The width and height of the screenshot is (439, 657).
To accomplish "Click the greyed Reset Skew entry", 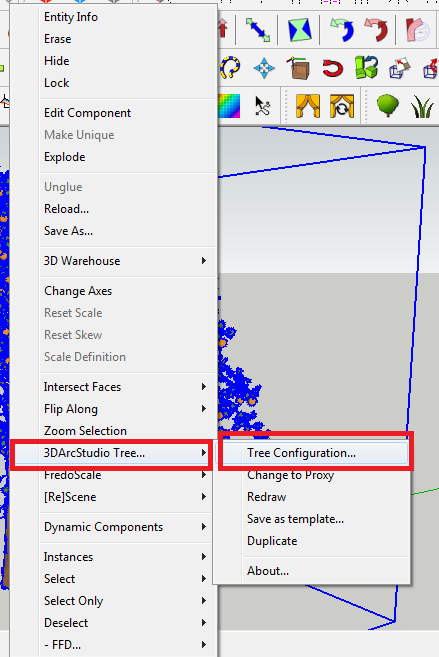I will (127, 335).
